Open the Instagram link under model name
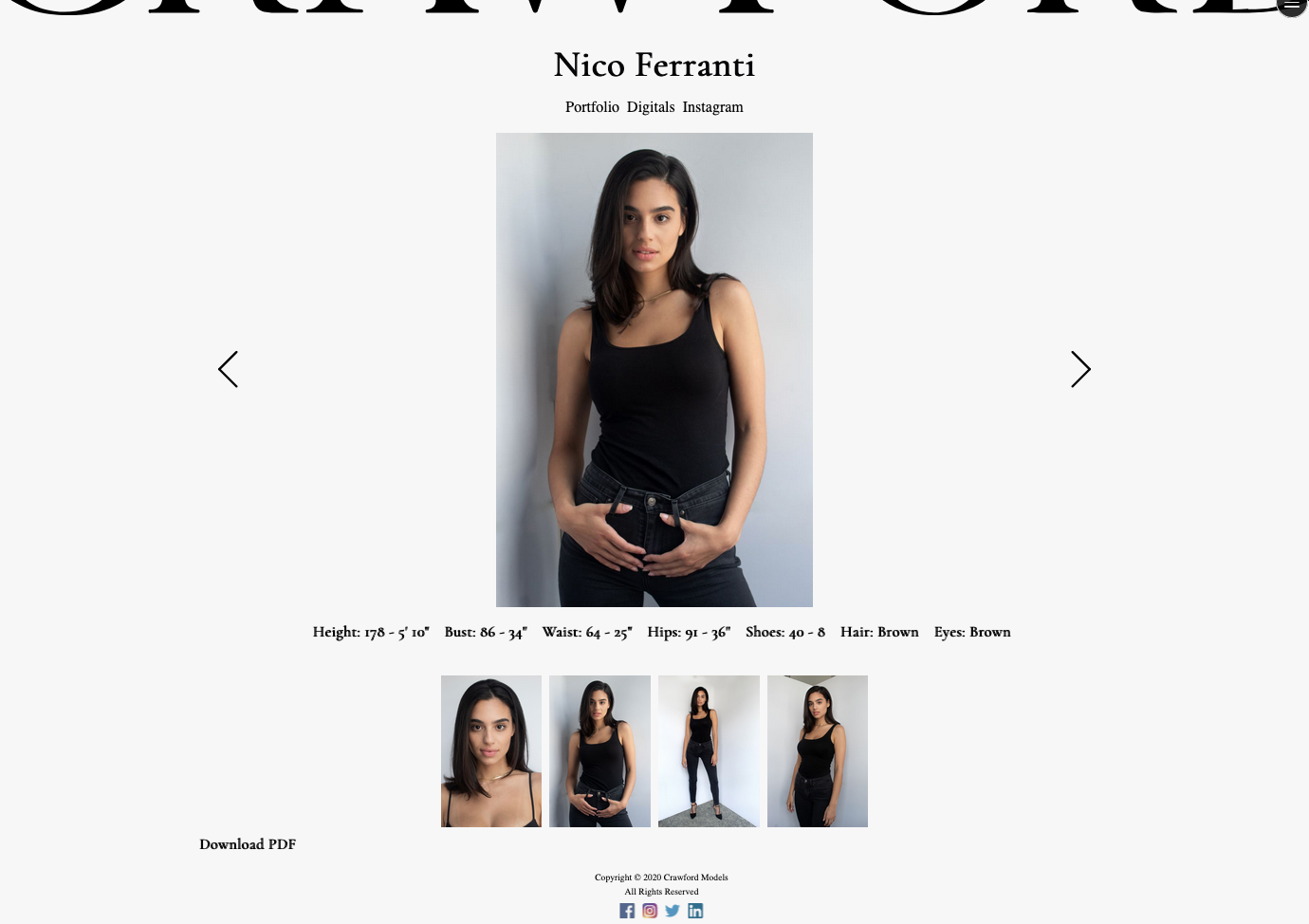 [713, 107]
